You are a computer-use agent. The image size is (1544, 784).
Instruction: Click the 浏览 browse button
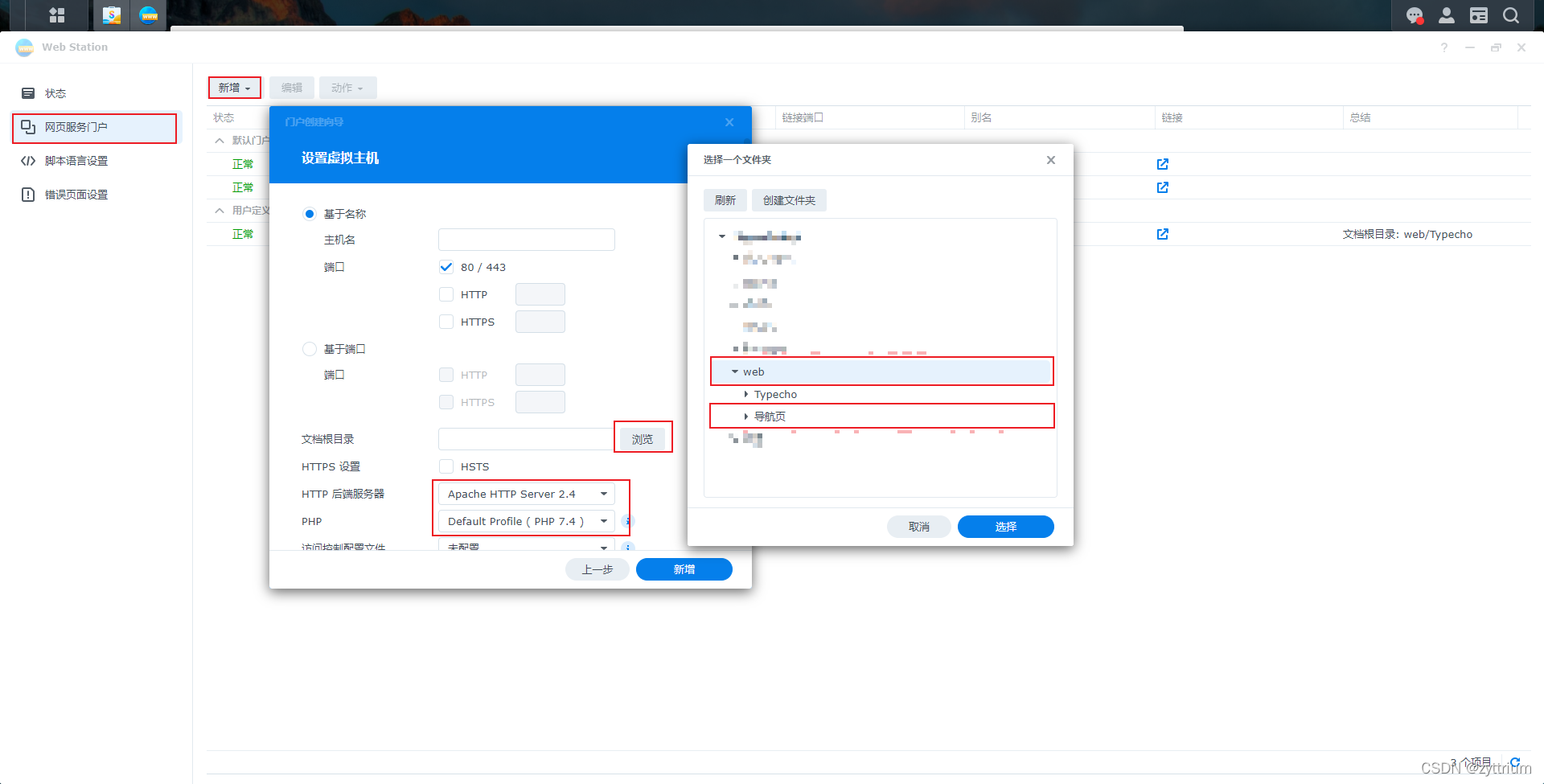tap(643, 439)
